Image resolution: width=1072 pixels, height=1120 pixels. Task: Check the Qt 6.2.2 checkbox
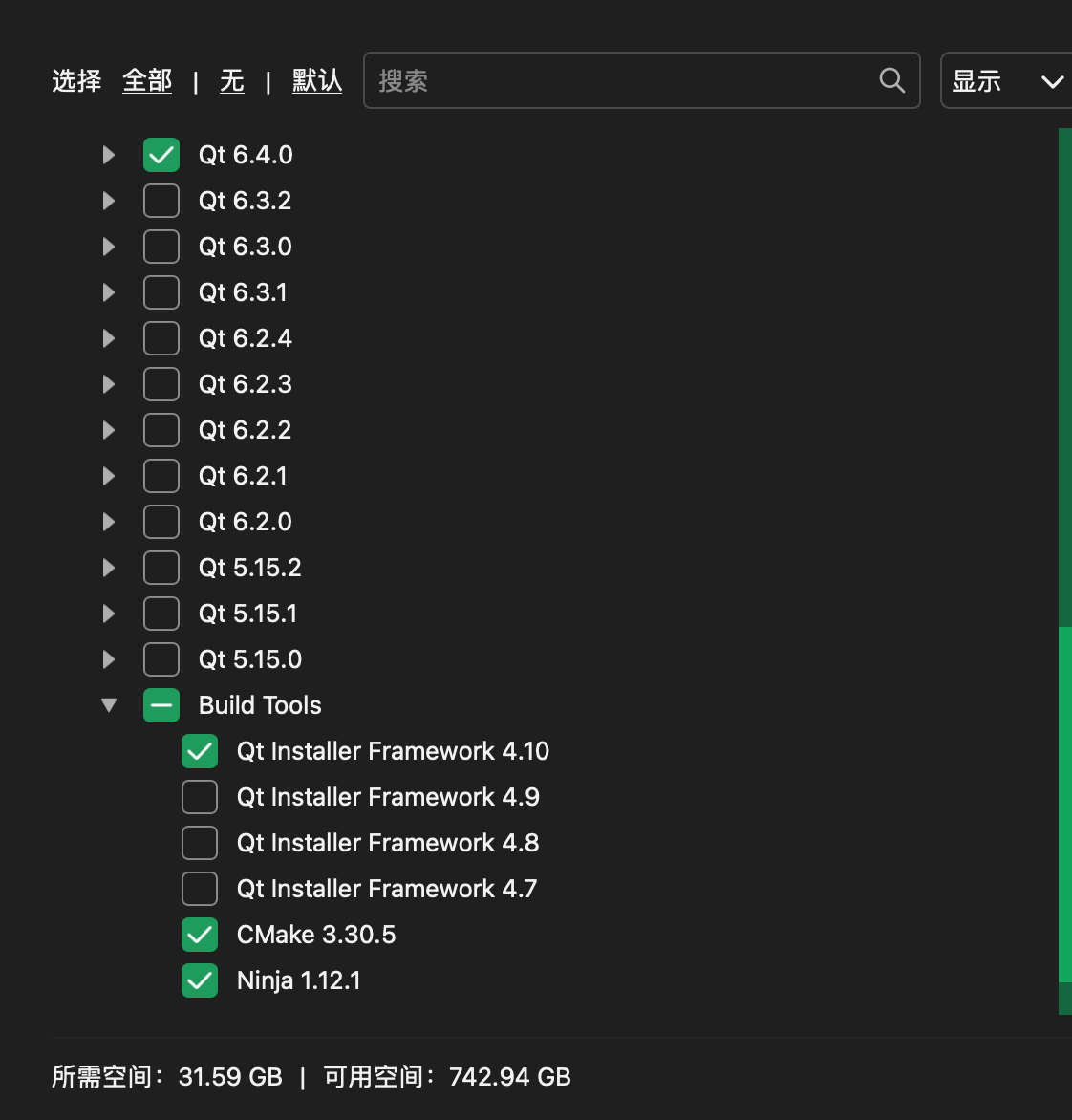[161, 430]
